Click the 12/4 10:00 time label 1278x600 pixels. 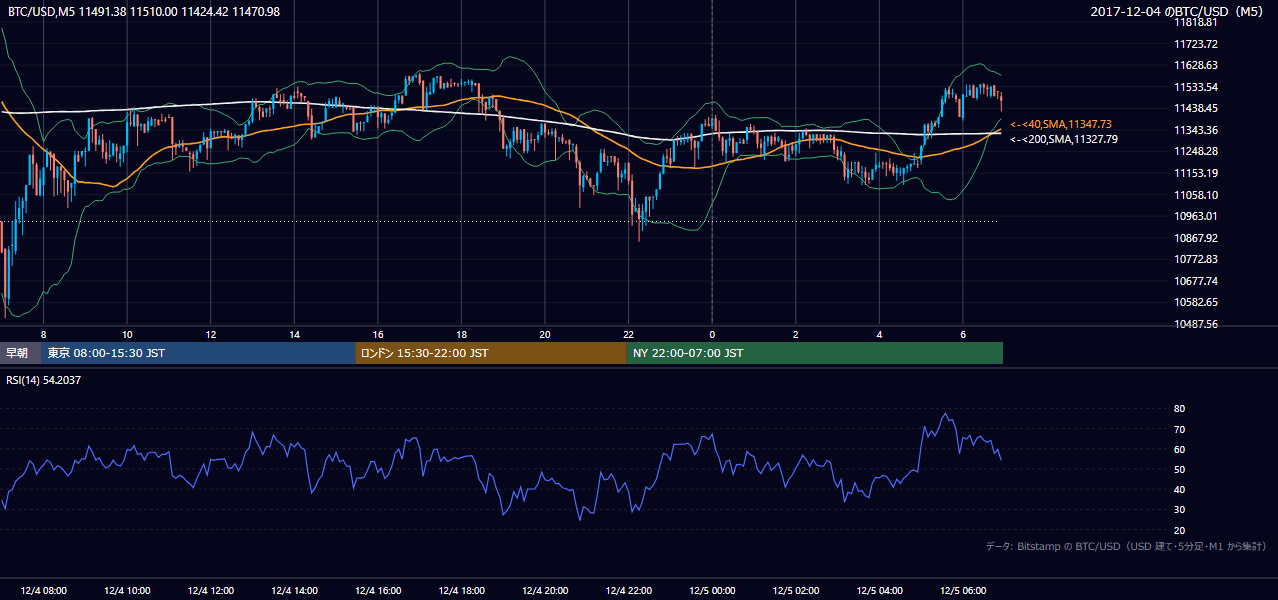(127, 590)
